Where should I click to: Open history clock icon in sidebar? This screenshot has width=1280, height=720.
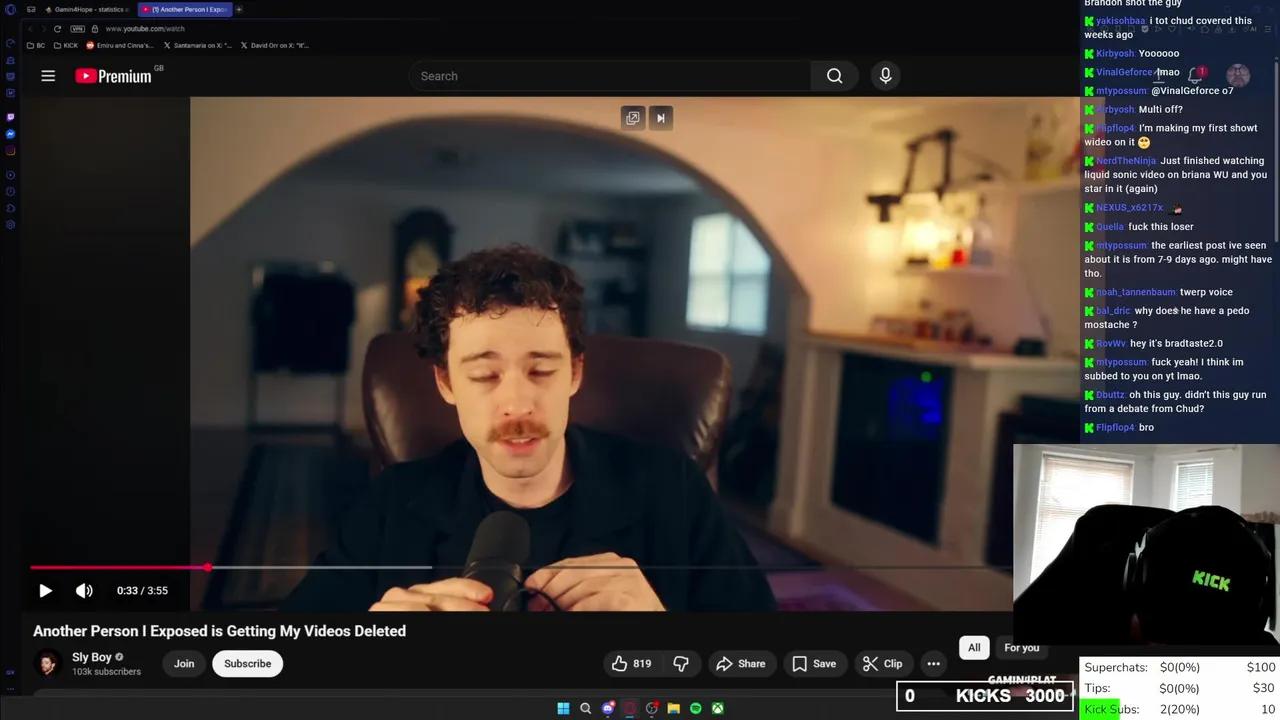click(x=10, y=190)
